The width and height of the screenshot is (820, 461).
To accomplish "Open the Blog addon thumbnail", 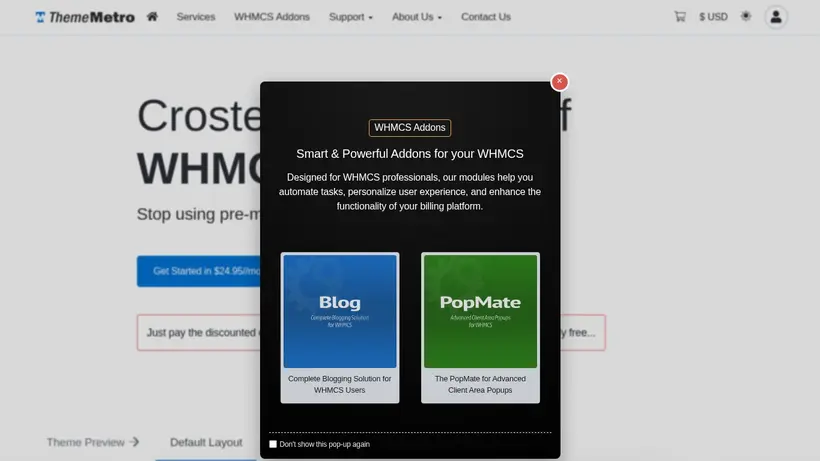I will [340, 311].
